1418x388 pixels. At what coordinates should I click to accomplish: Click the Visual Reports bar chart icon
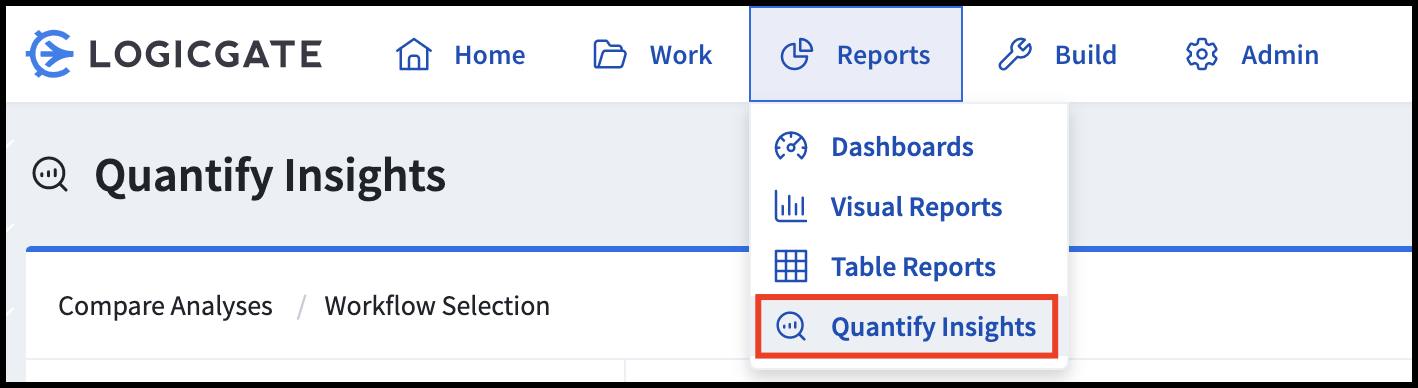(x=791, y=206)
